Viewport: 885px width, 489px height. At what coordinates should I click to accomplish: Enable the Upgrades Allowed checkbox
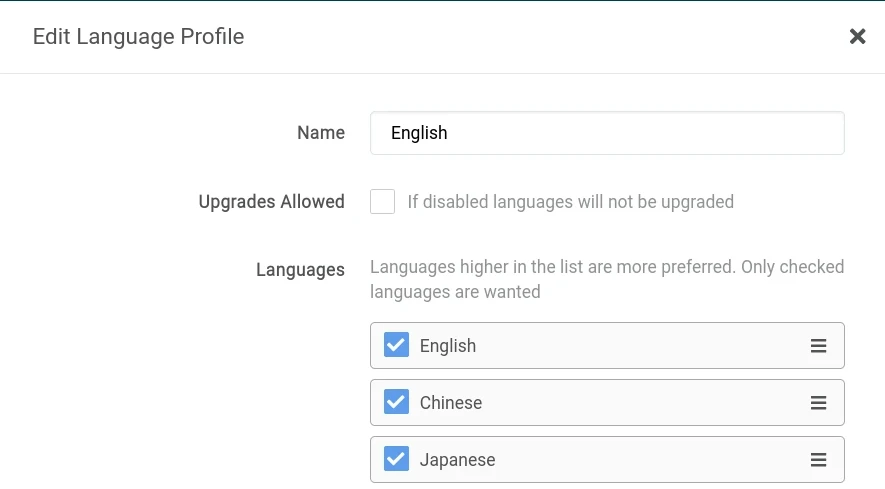click(x=382, y=202)
